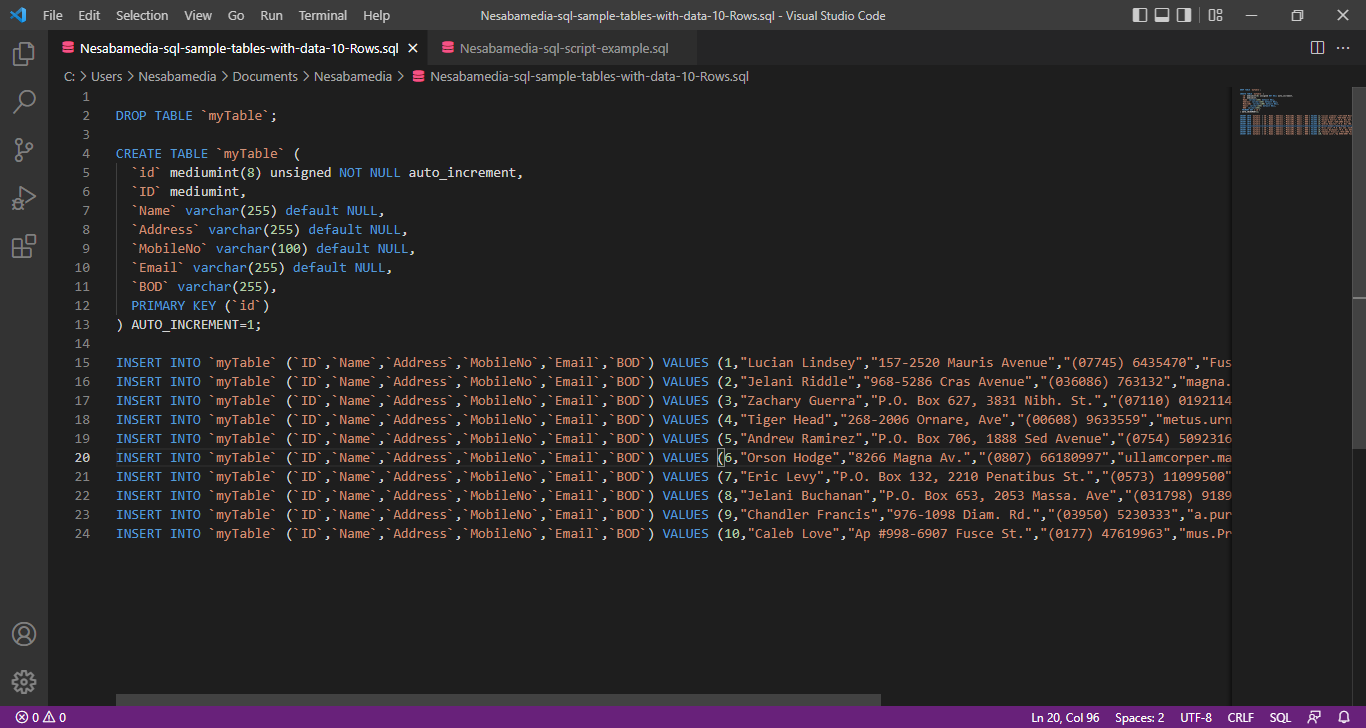Open the Accounts icon

point(24,634)
